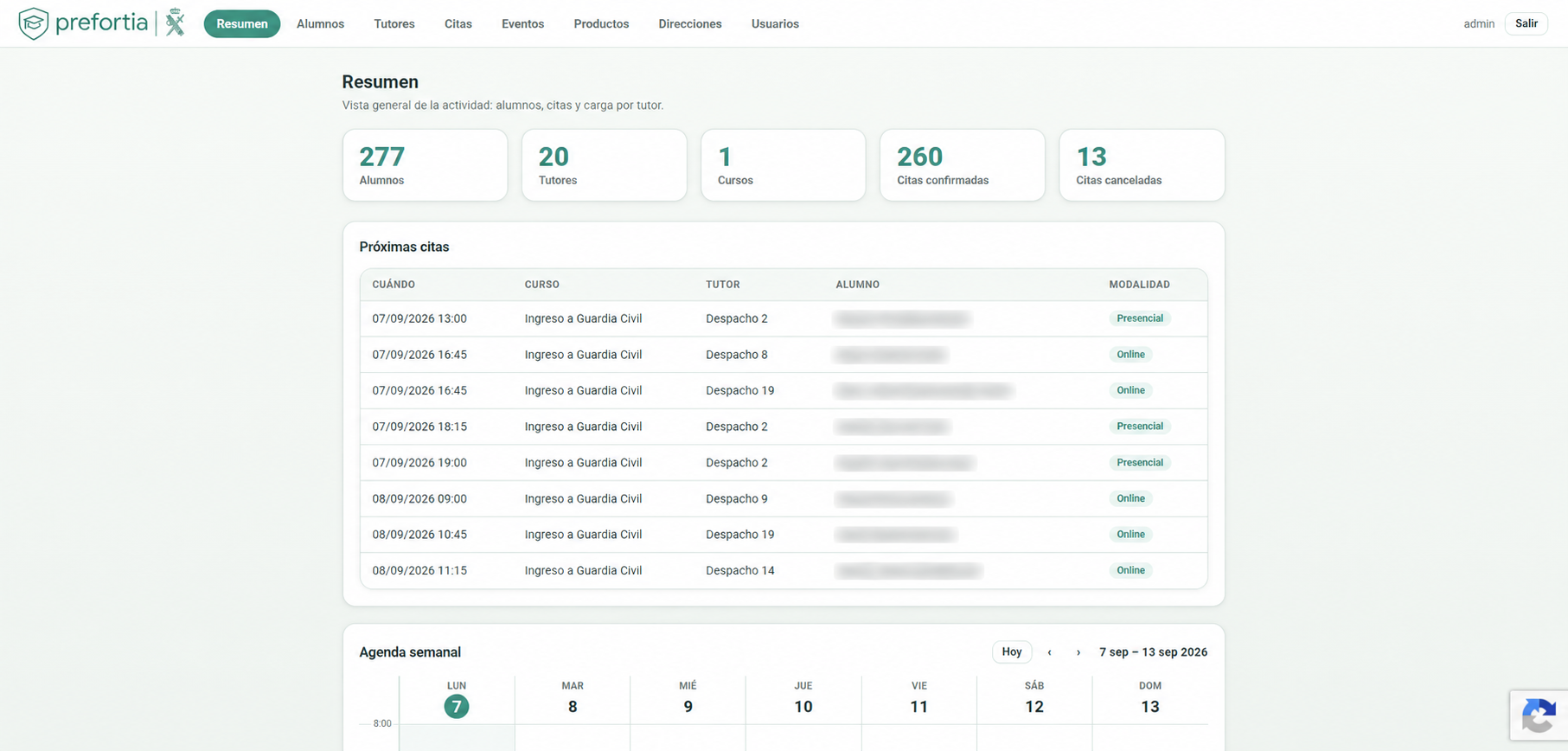1568x751 pixels.
Task: Click the Guardia Civil emblem icon
Action: click(x=176, y=22)
